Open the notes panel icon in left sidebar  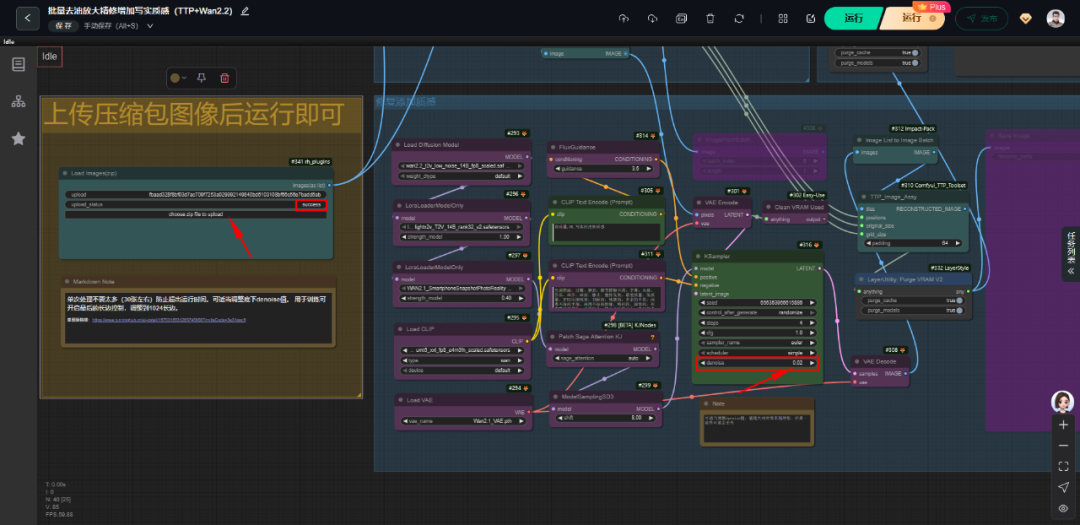(x=19, y=65)
